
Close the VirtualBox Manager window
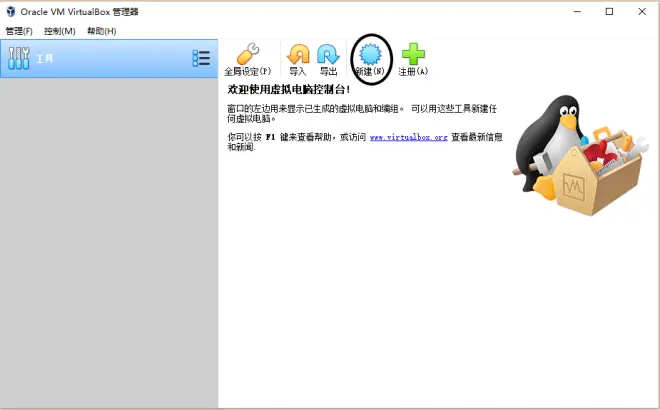(642, 12)
